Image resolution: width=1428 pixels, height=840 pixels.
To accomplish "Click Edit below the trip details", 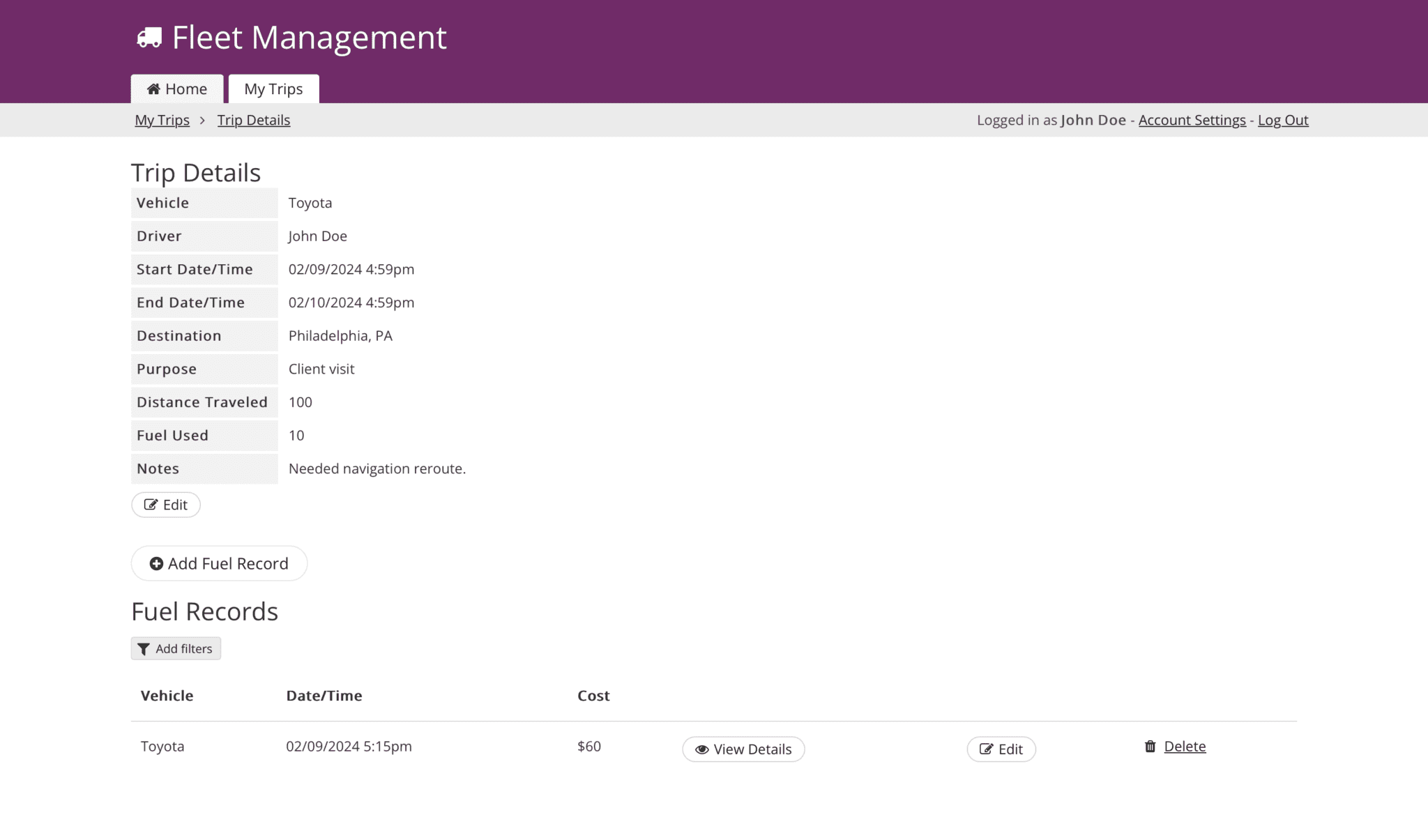I will click(x=165, y=504).
